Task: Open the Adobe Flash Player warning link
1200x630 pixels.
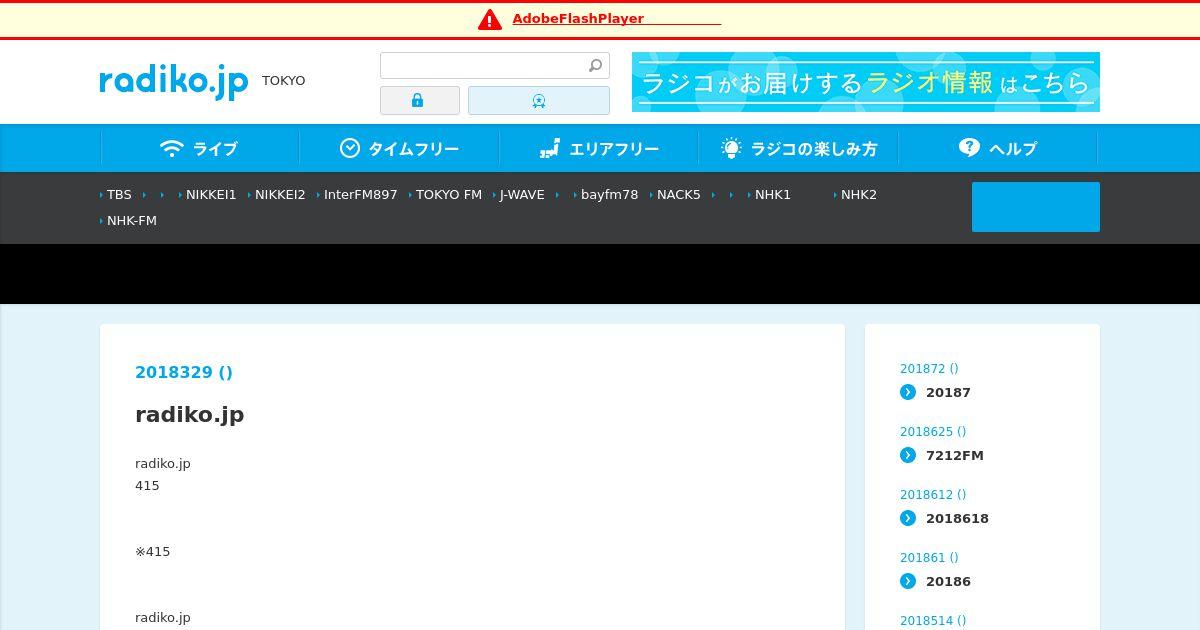Action: point(616,19)
